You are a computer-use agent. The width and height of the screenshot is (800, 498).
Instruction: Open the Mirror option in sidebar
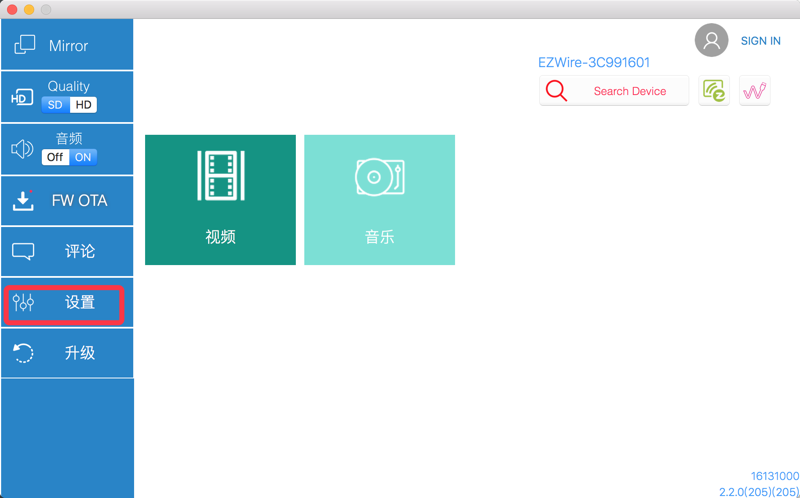pos(67,45)
